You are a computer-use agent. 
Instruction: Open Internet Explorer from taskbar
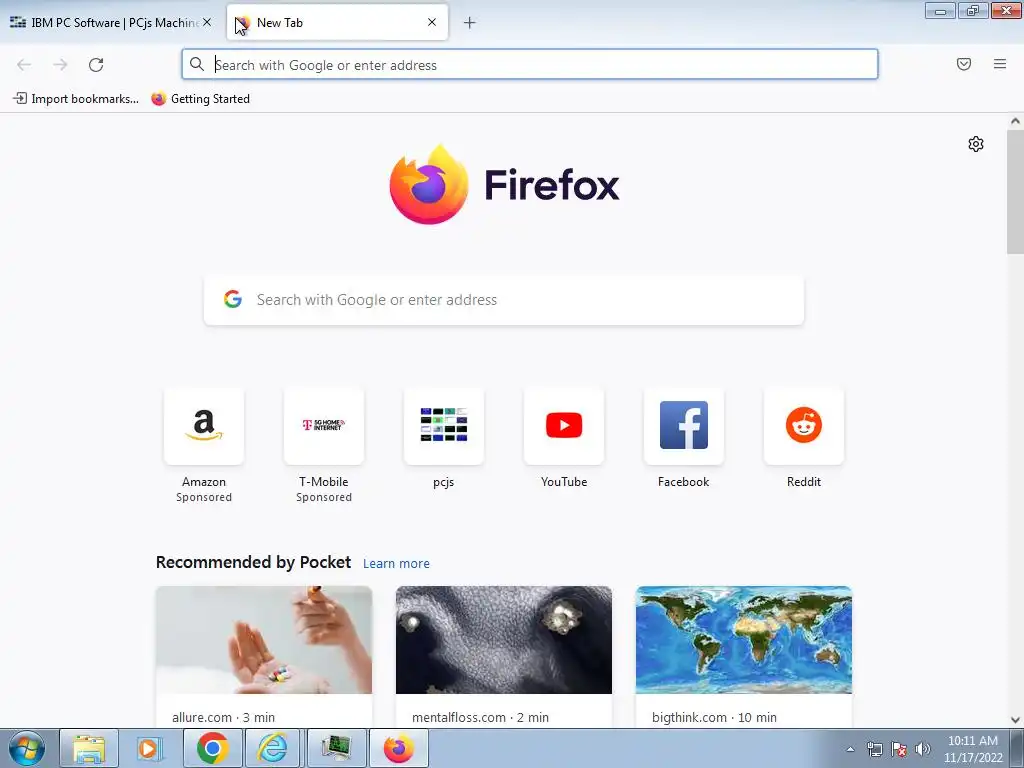point(274,748)
